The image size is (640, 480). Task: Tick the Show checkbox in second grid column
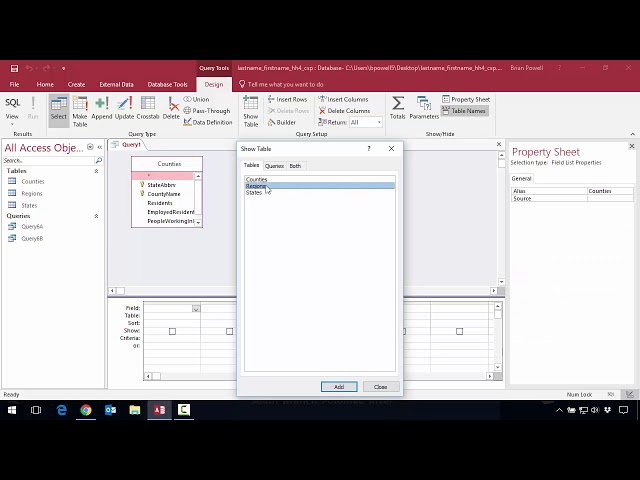[x=229, y=331]
